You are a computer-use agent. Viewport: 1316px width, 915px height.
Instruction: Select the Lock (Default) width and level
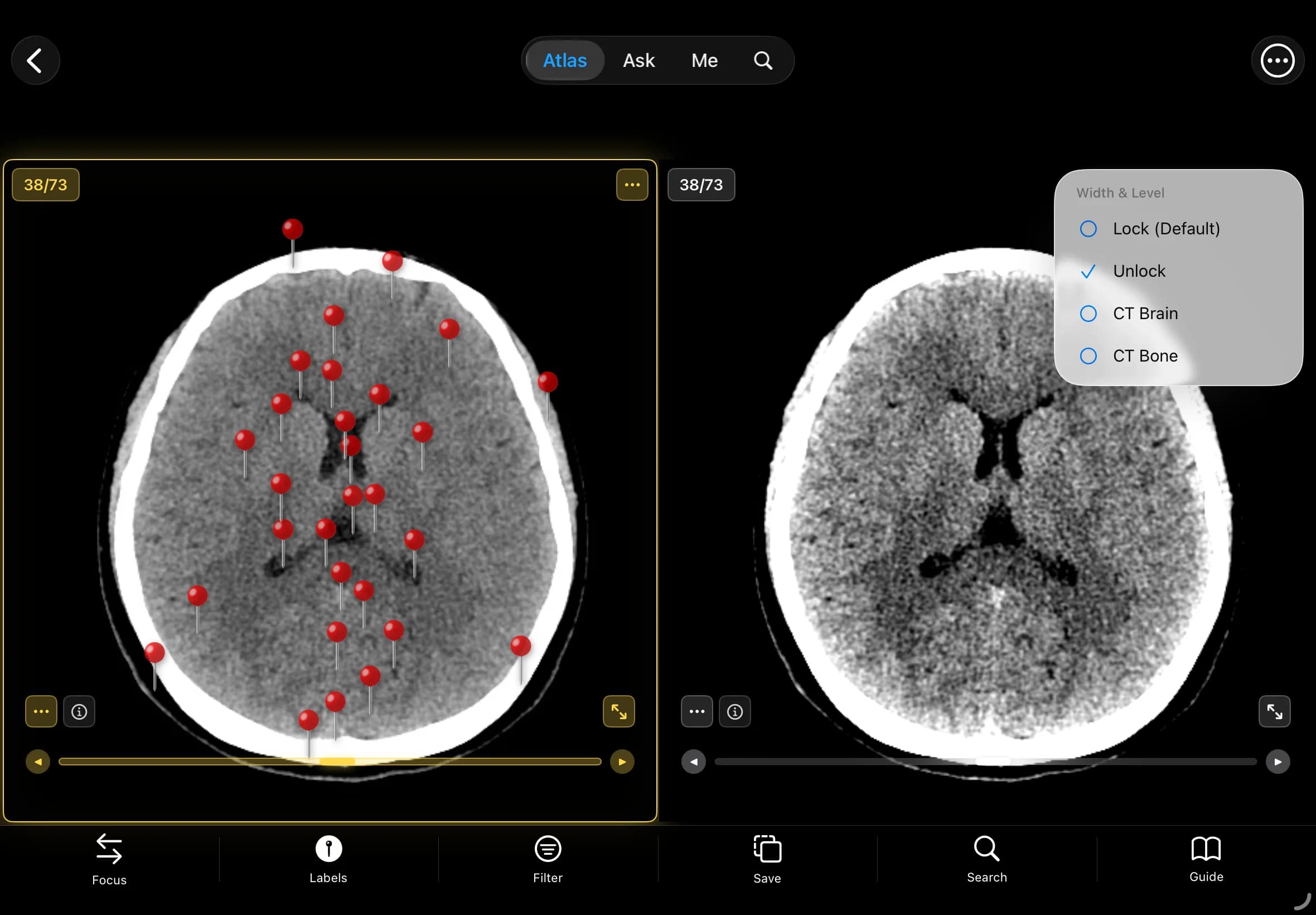click(1166, 228)
